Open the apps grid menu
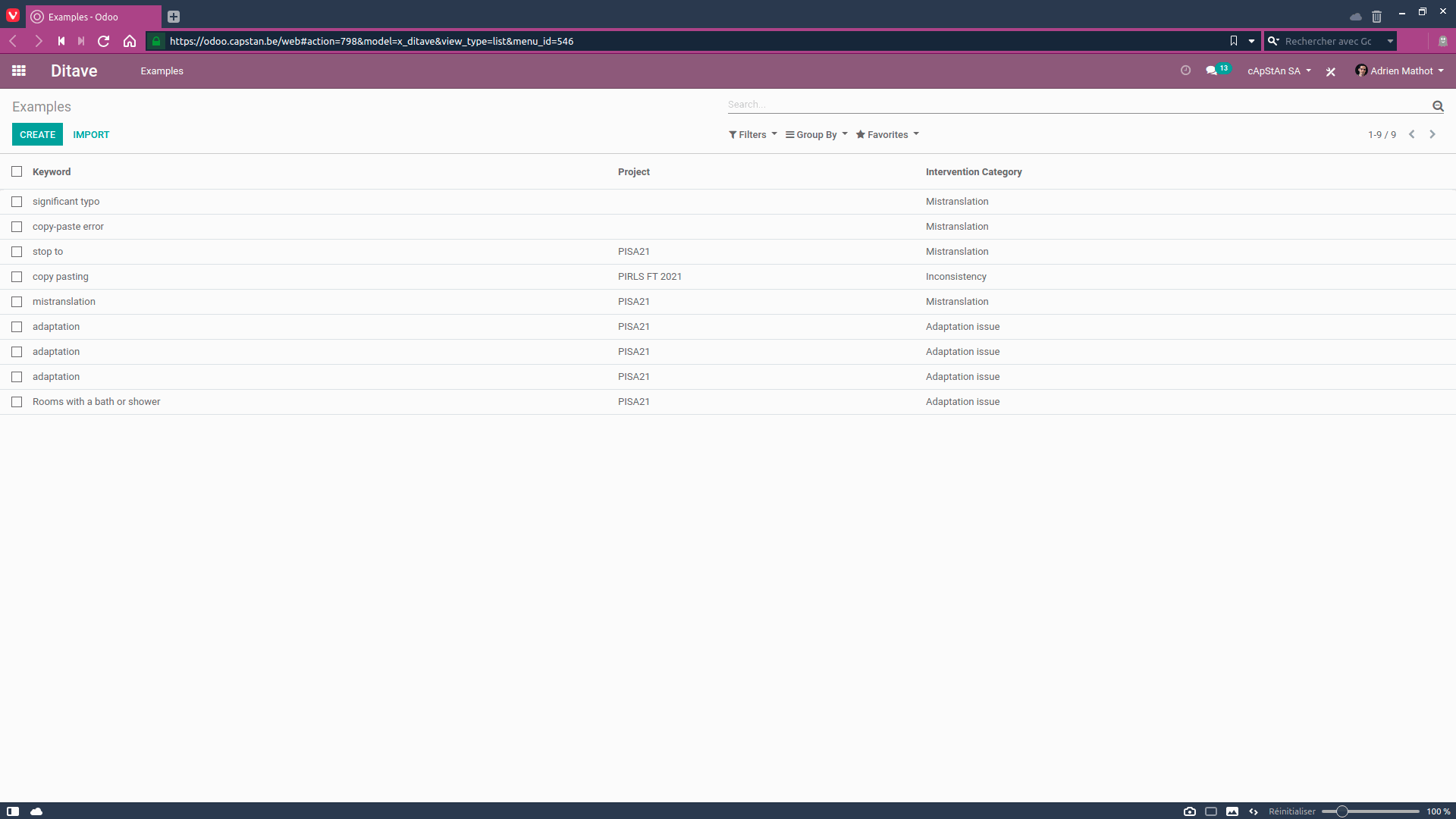This screenshot has width=1456, height=819. click(x=19, y=71)
